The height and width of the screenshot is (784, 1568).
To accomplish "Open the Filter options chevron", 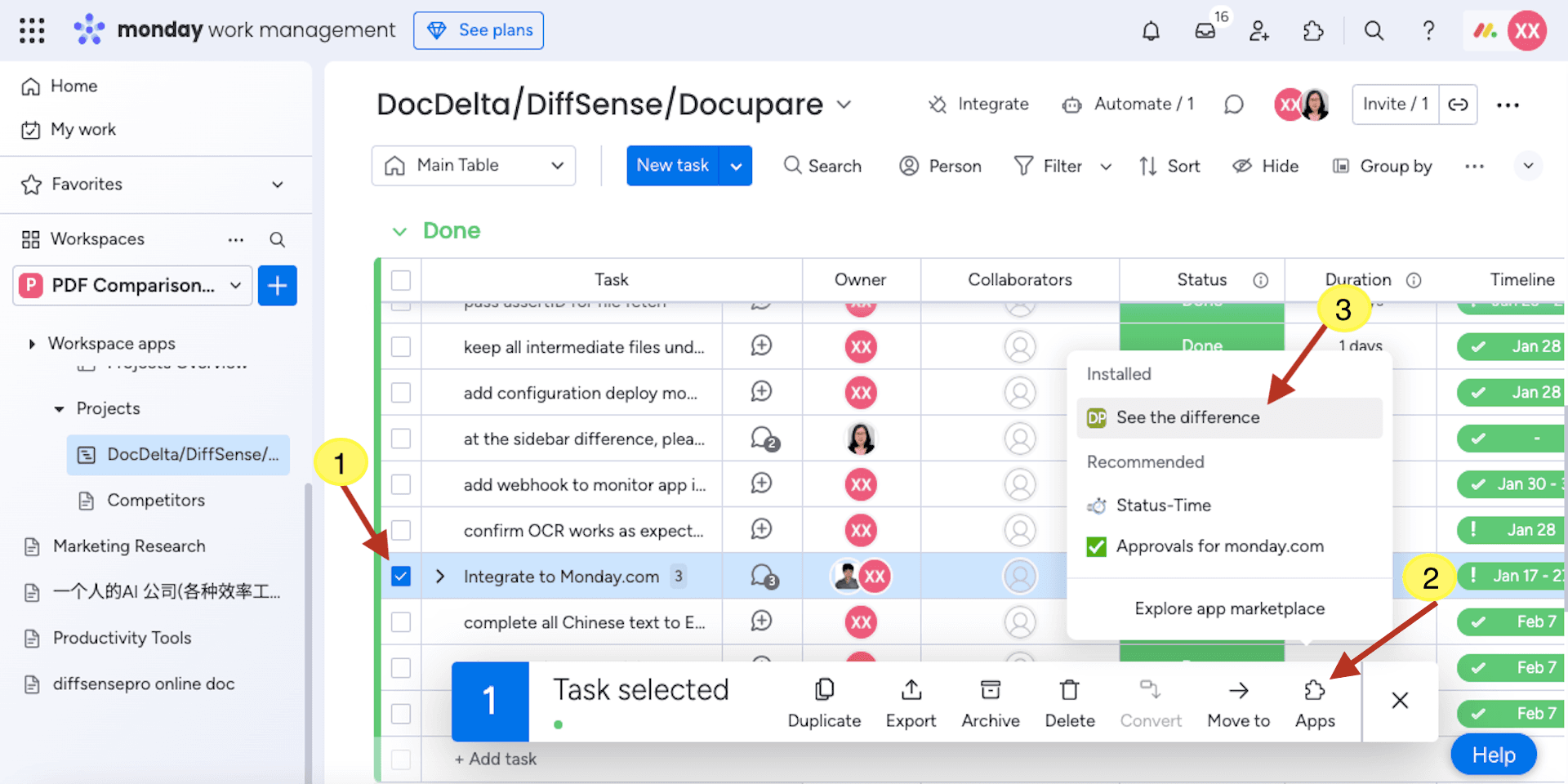I will click(1106, 167).
